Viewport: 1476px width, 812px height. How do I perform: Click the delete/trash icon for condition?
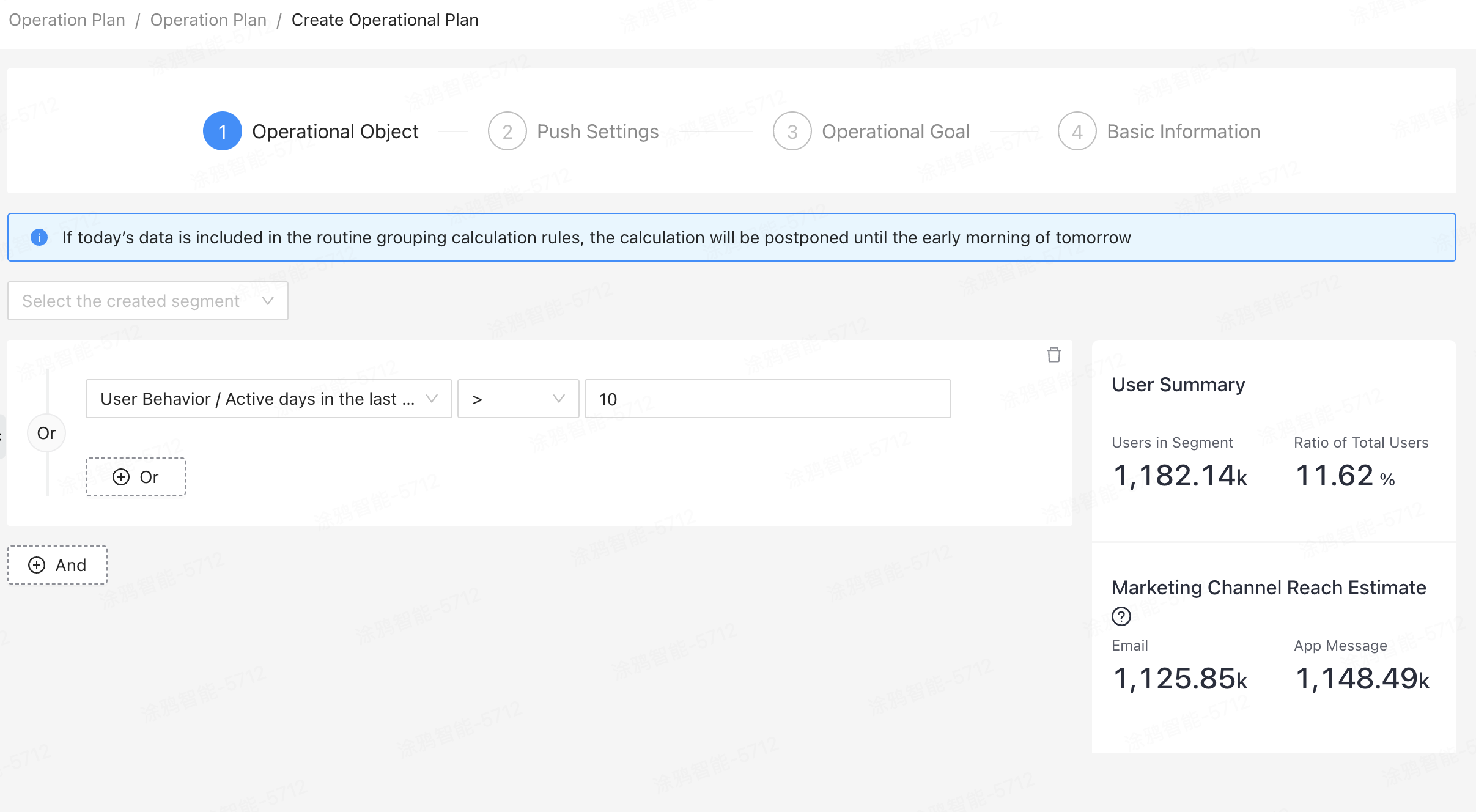(x=1054, y=355)
